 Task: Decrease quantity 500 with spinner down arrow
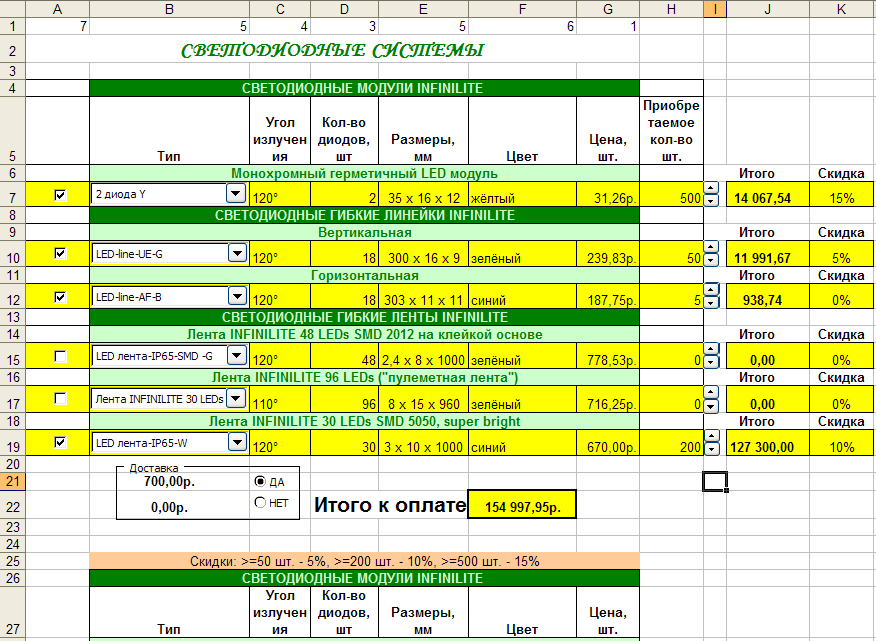click(711, 201)
